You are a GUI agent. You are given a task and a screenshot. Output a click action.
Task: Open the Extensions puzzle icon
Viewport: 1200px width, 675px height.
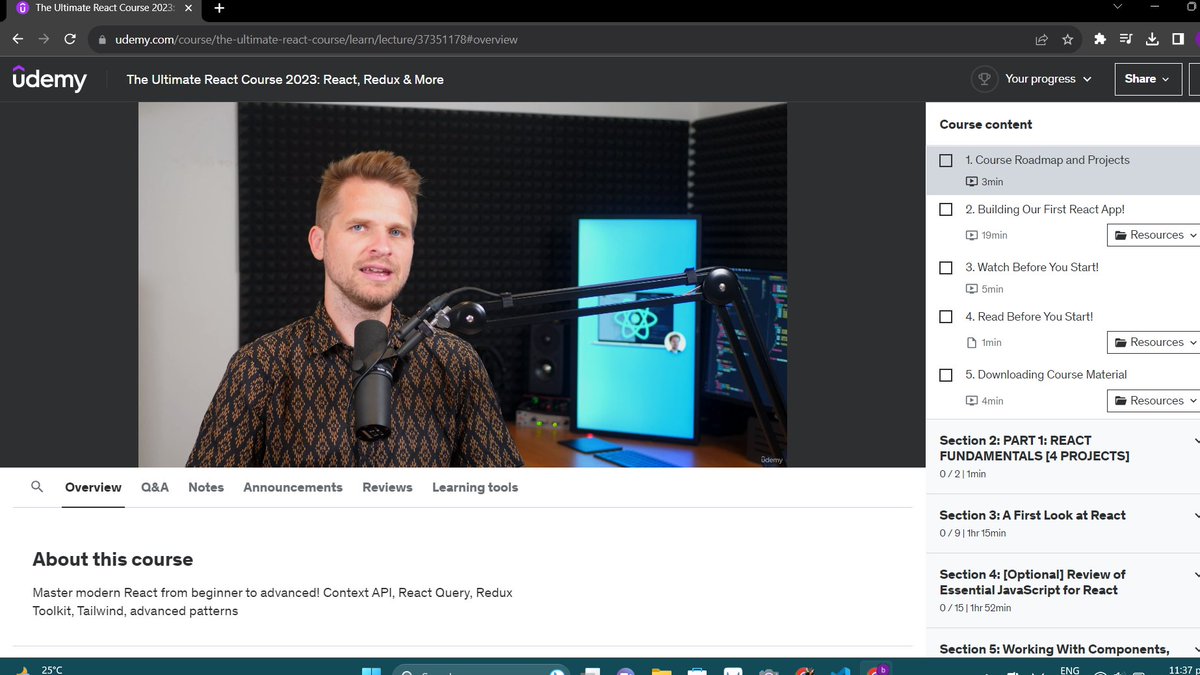pyautogui.click(x=1100, y=39)
